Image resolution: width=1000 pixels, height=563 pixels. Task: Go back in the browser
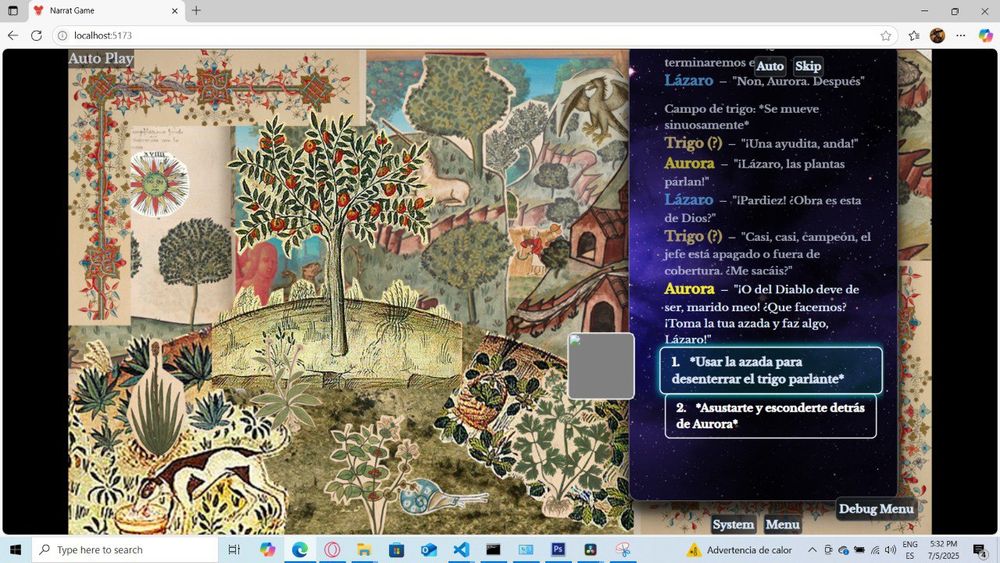coord(13,36)
